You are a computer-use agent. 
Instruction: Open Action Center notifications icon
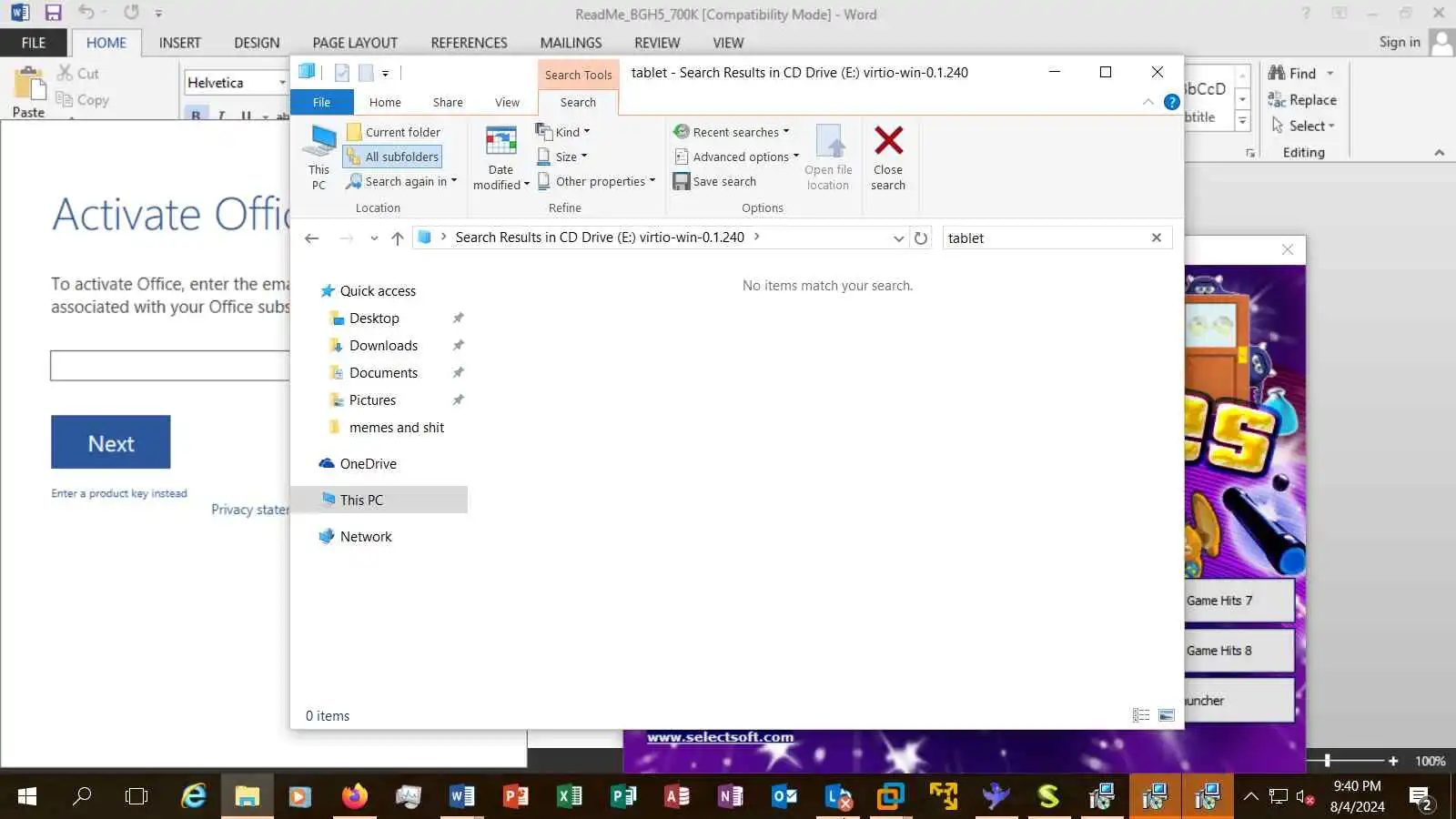point(1421,798)
